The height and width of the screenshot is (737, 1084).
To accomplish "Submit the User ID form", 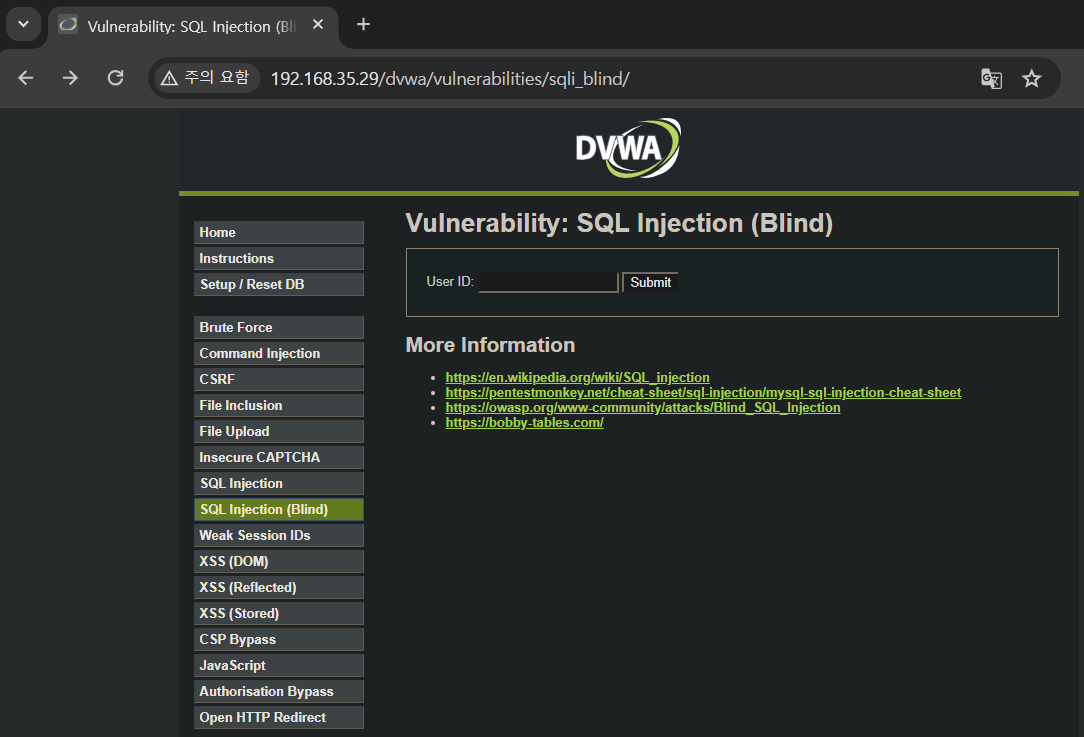I will coord(650,282).
